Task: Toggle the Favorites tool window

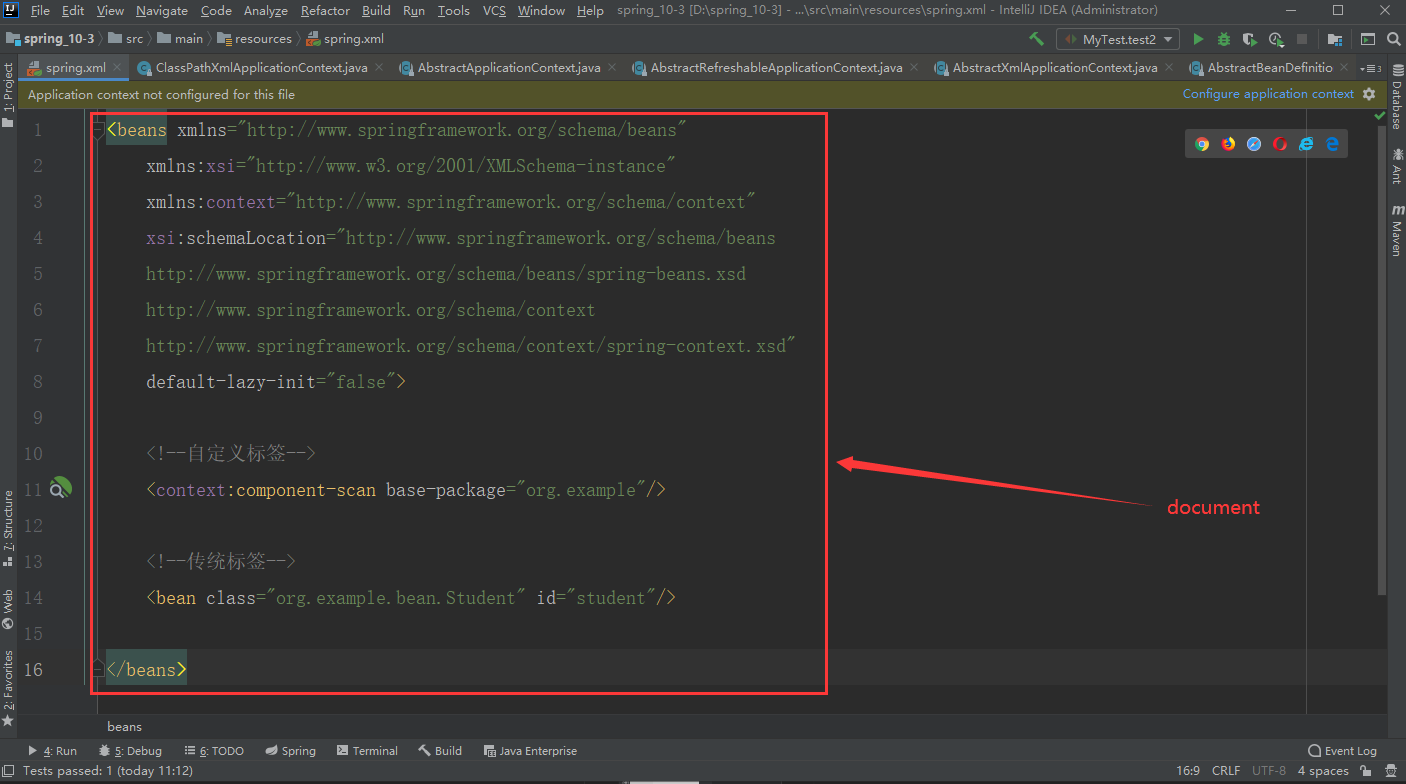Action: coord(8,688)
